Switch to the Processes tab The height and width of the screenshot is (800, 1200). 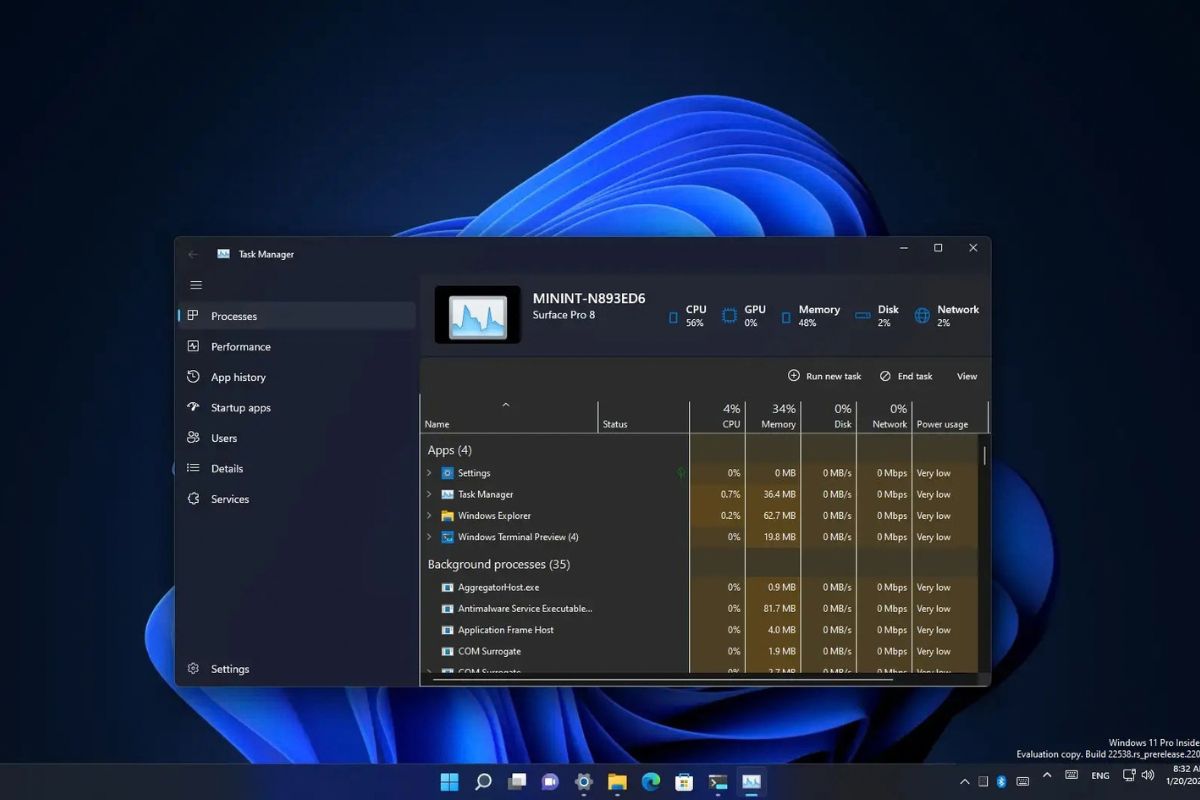pos(297,316)
